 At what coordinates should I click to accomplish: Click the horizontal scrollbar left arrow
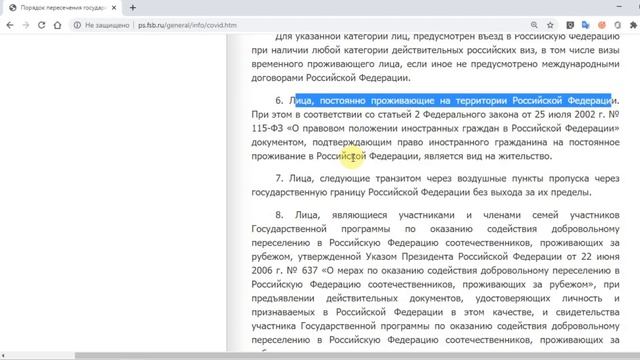[x=3, y=356]
